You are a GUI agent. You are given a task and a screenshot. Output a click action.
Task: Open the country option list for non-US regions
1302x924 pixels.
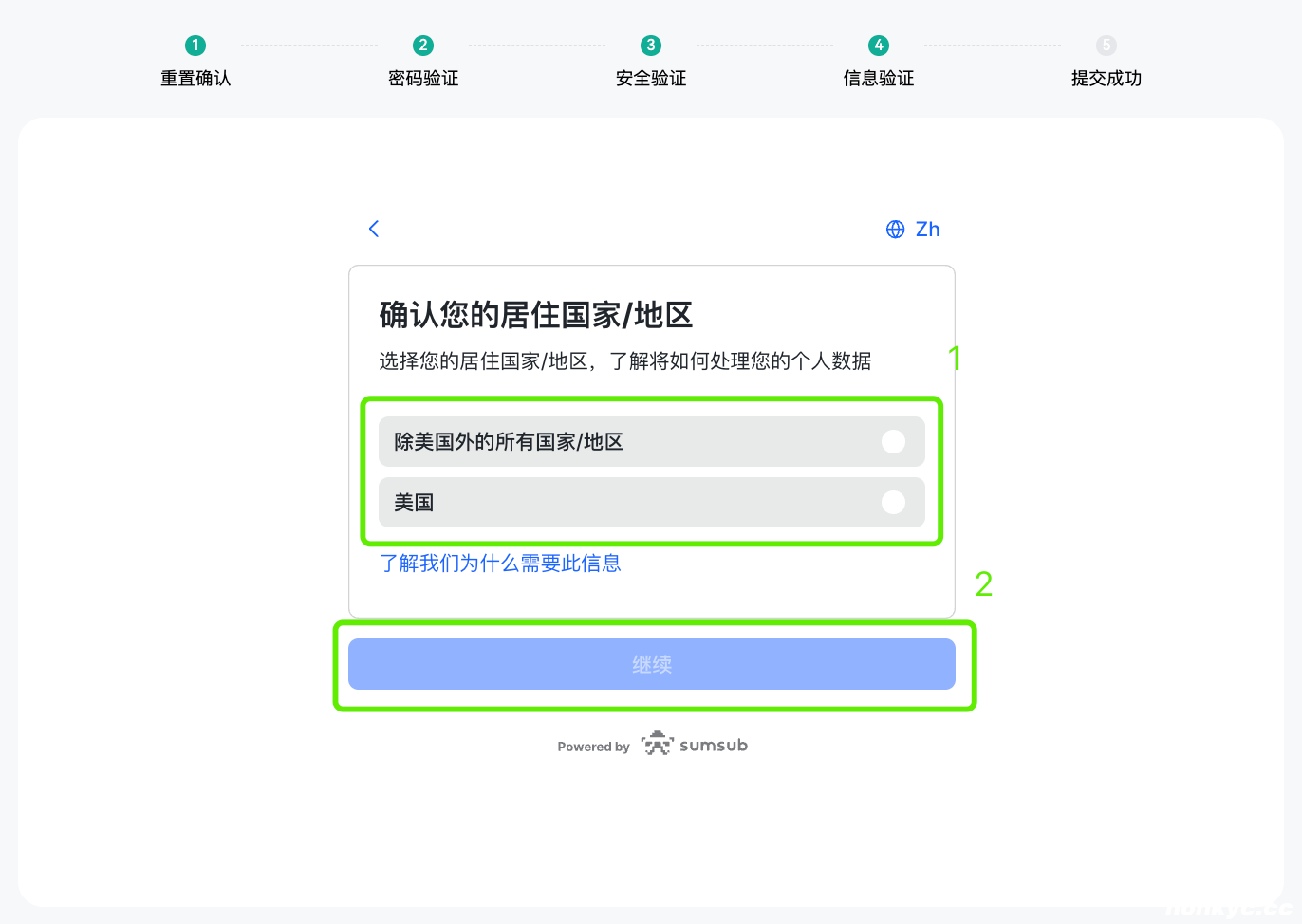pyautogui.click(x=652, y=441)
